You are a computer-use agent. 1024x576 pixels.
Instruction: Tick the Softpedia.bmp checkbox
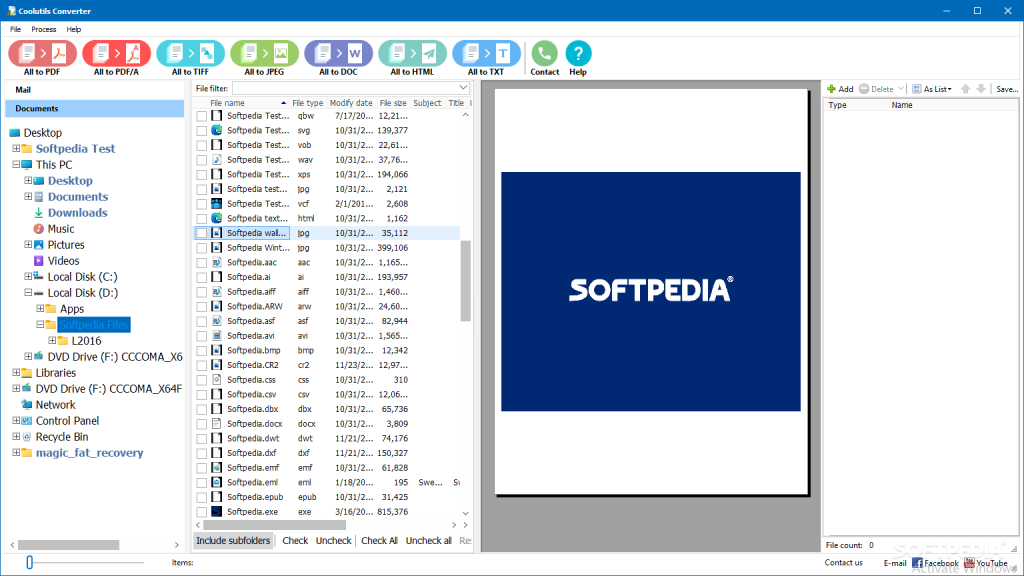tap(202, 351)
